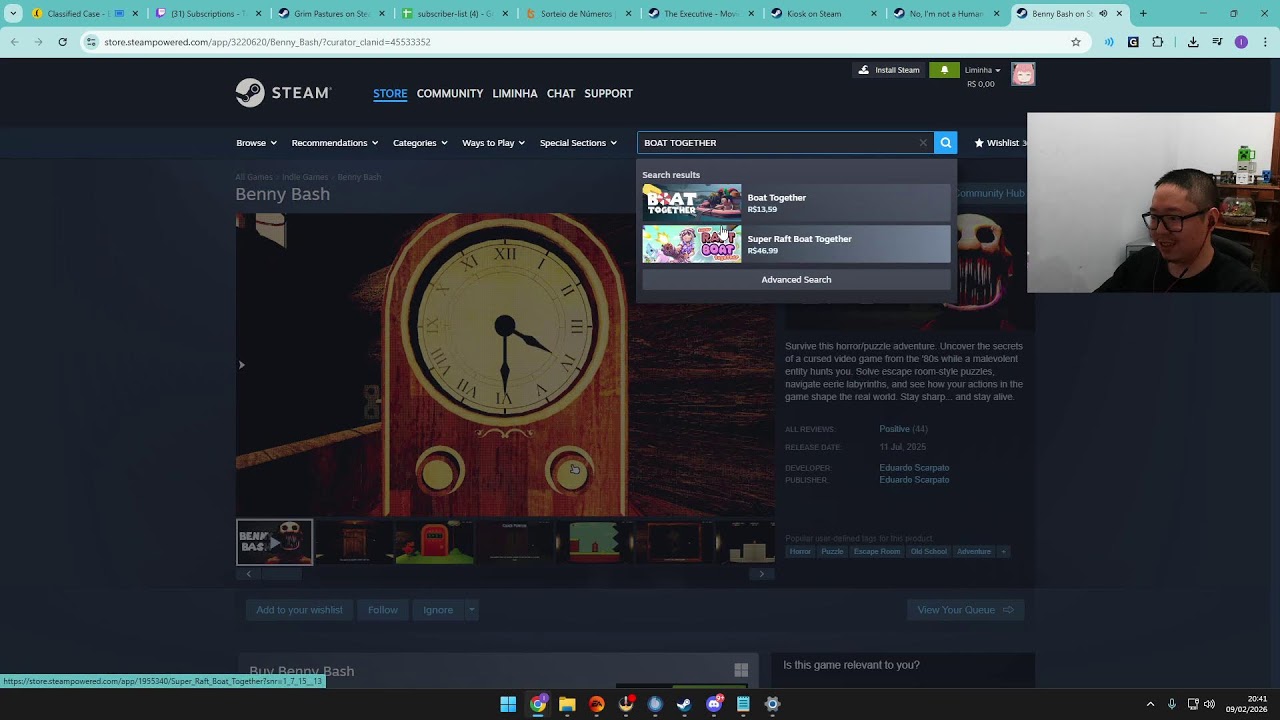This screenshot has height=720, width=1280.
Task: Open the Wishlist link
Action: pos(1000,143)
